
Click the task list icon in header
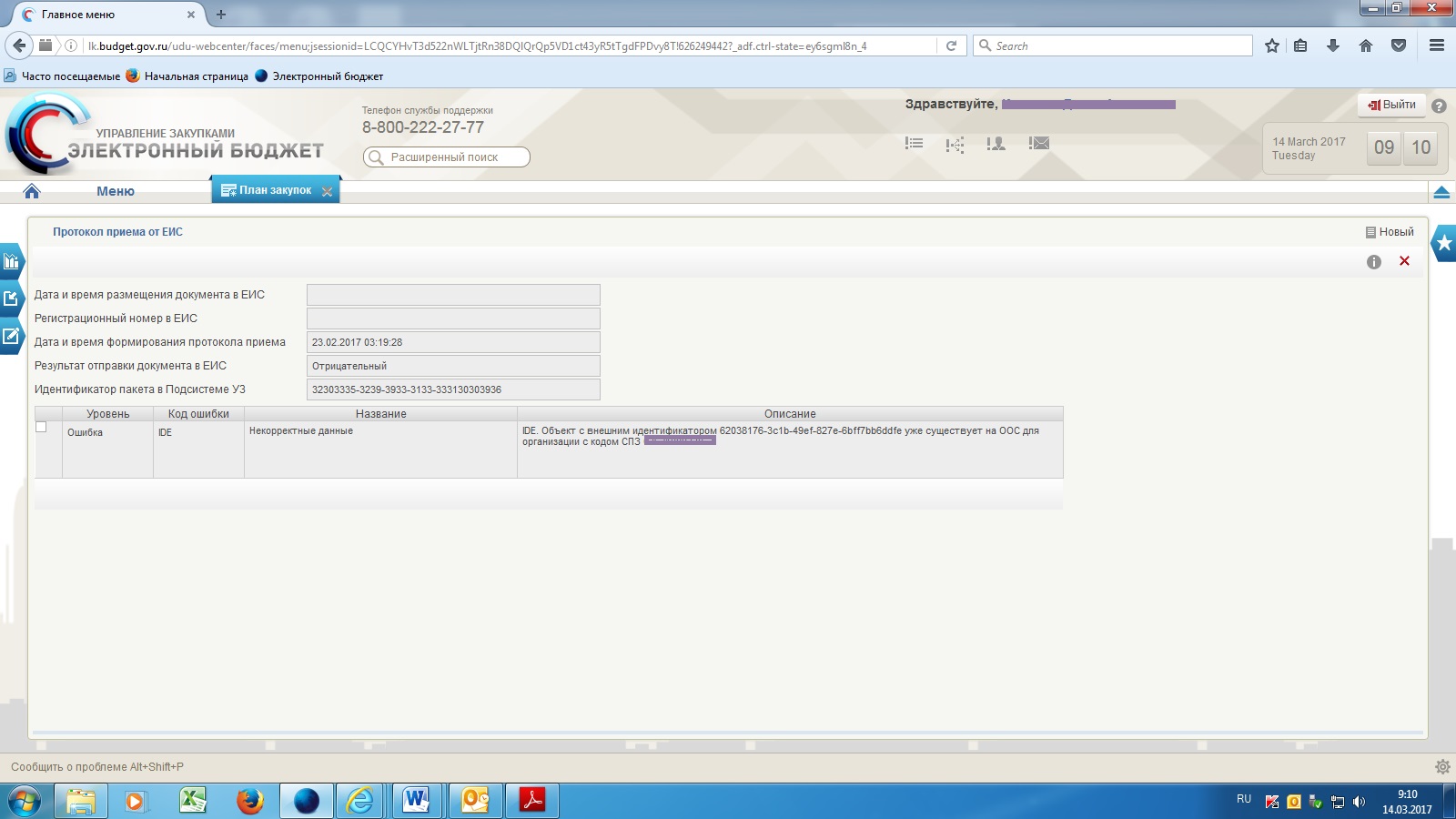(914, 143)
